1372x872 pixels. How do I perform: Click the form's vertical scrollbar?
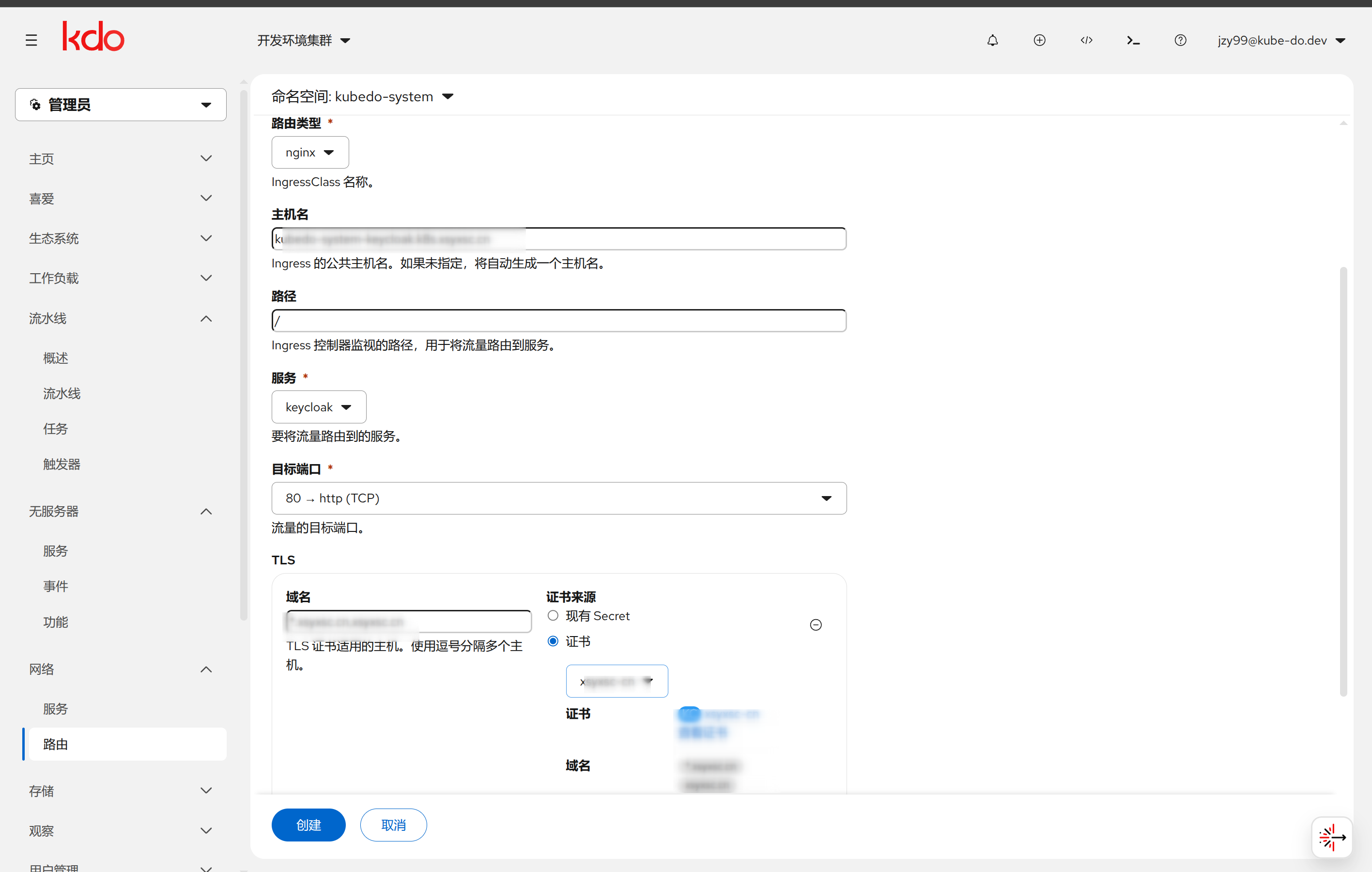point(1343,482)
